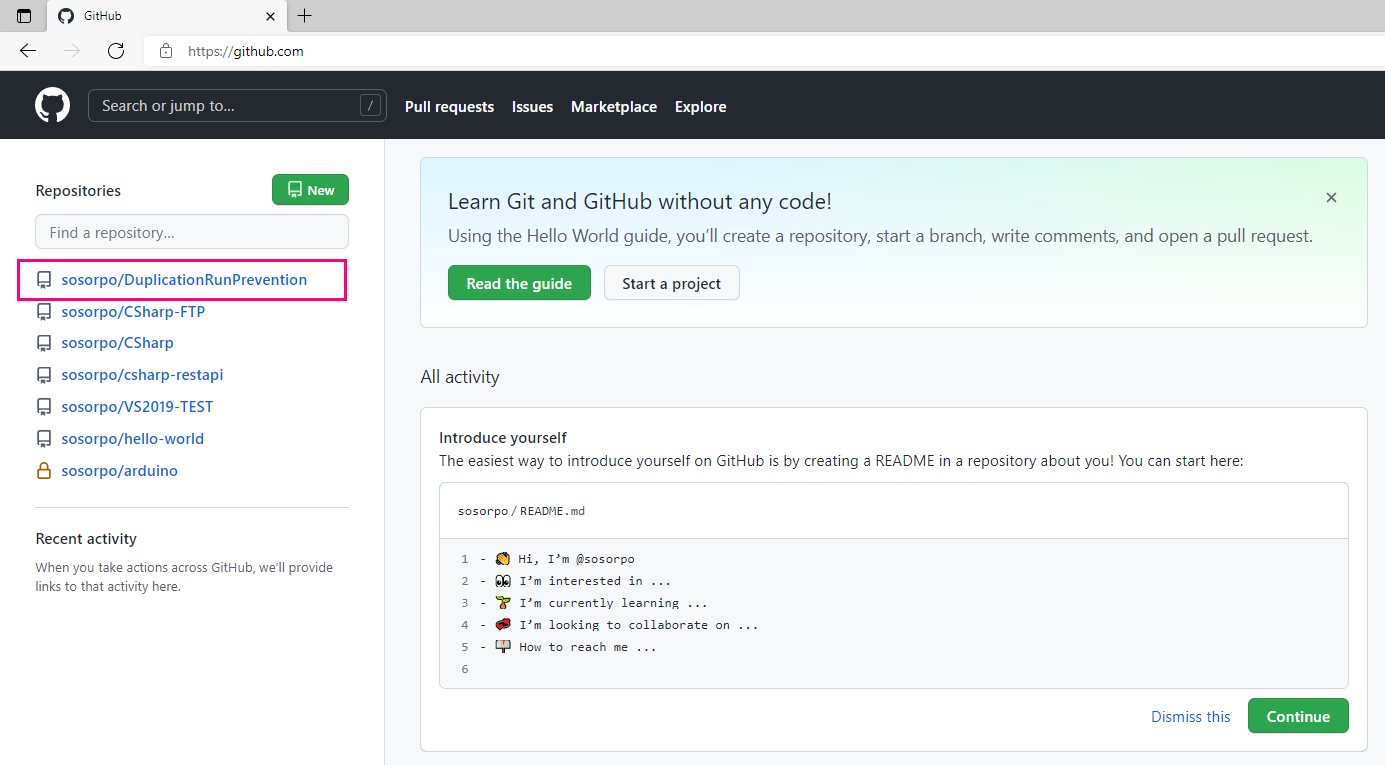Click the green Continue button

1298,716
